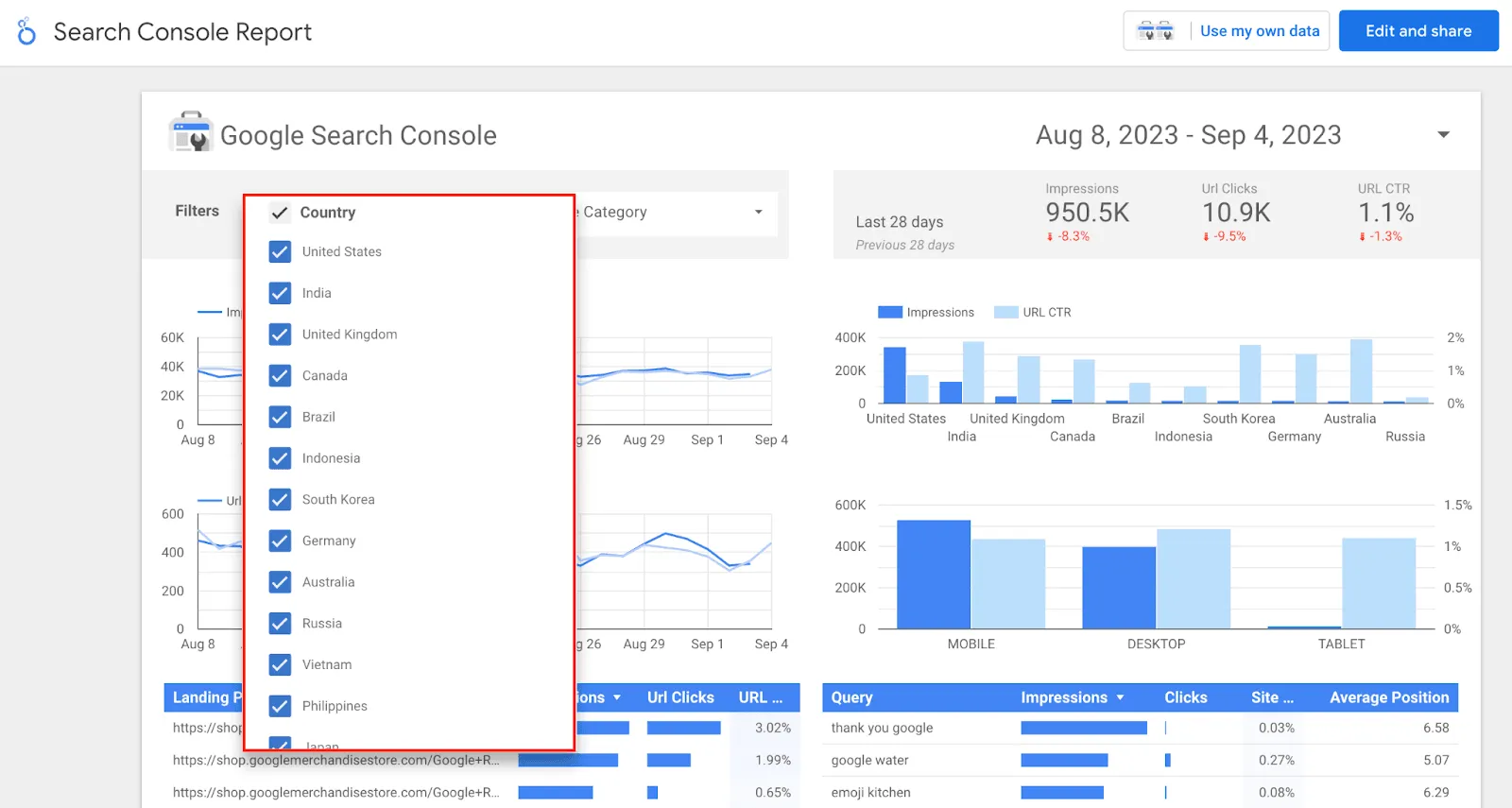
Task: Uncheck the Germany checkbox
Action: click(x=280, y=541)
